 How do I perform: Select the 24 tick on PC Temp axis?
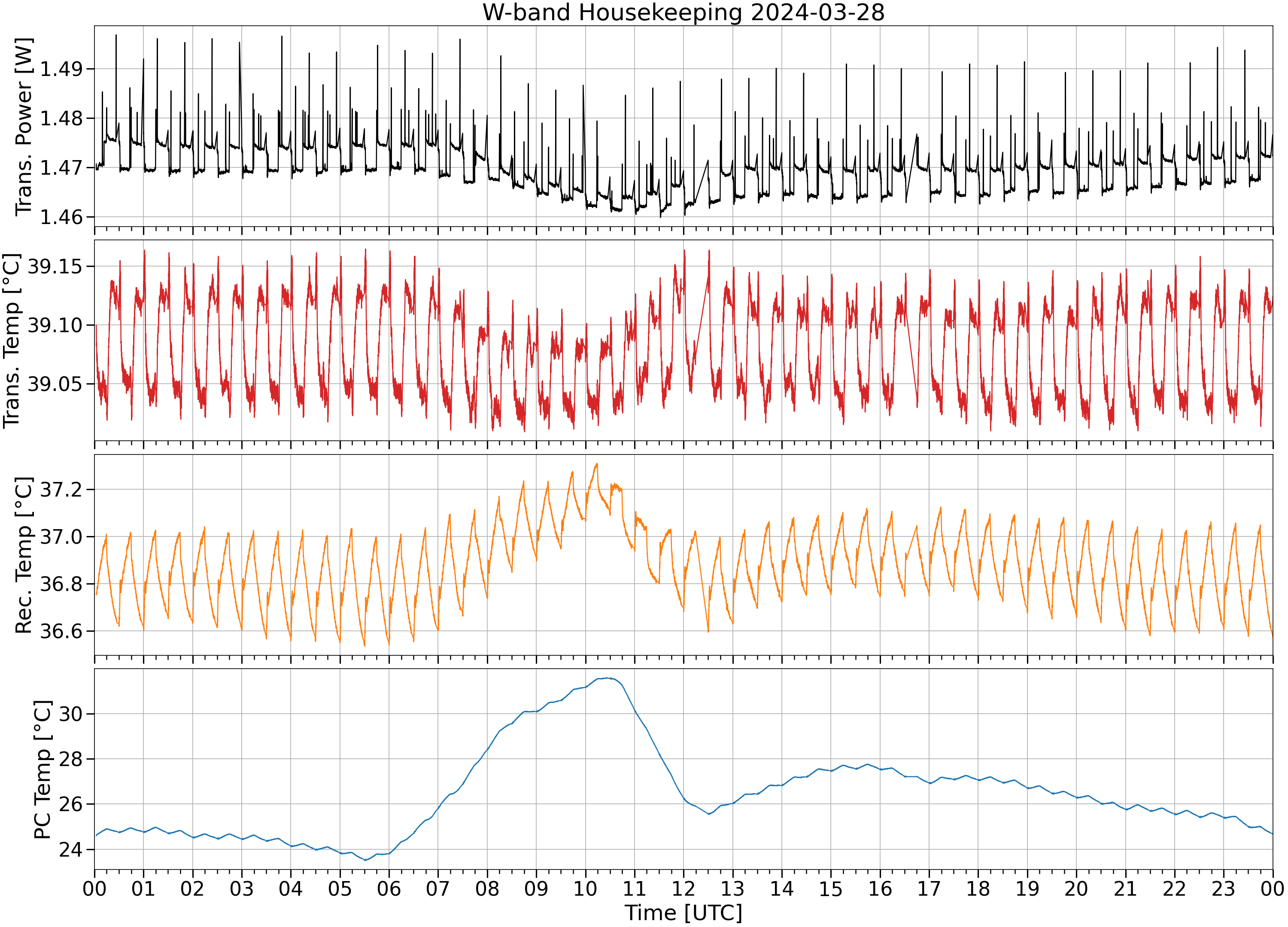click(x=70, y=850)
